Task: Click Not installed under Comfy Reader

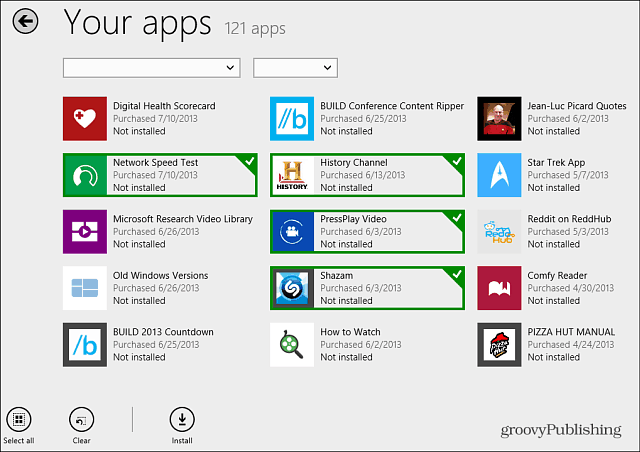Action: point(553,301)
